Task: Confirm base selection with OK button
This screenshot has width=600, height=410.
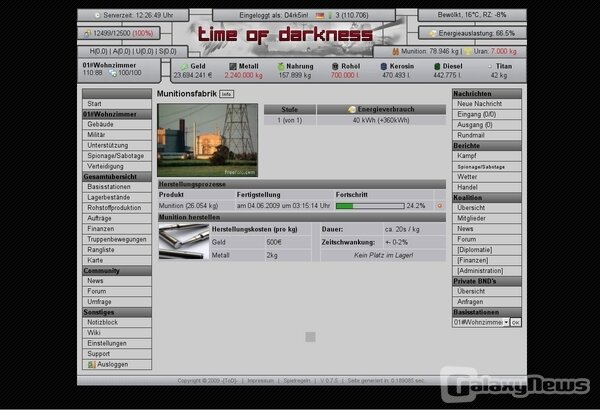Action: (x=515, y=322)
